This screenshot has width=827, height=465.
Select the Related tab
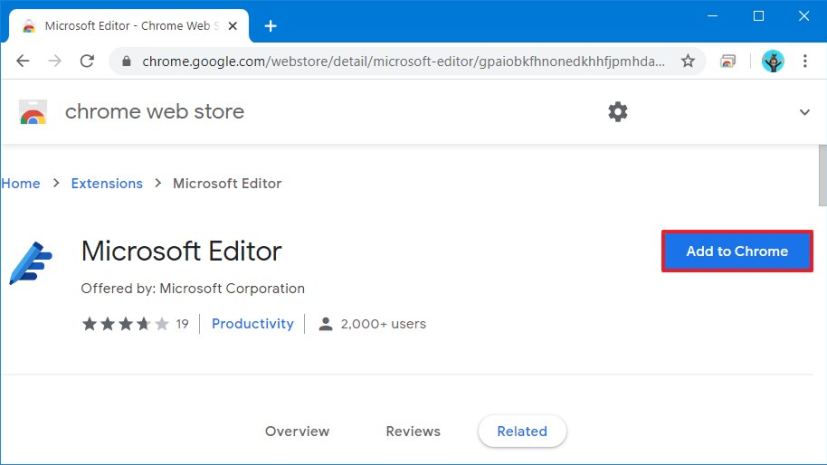(x=522, y=431)
